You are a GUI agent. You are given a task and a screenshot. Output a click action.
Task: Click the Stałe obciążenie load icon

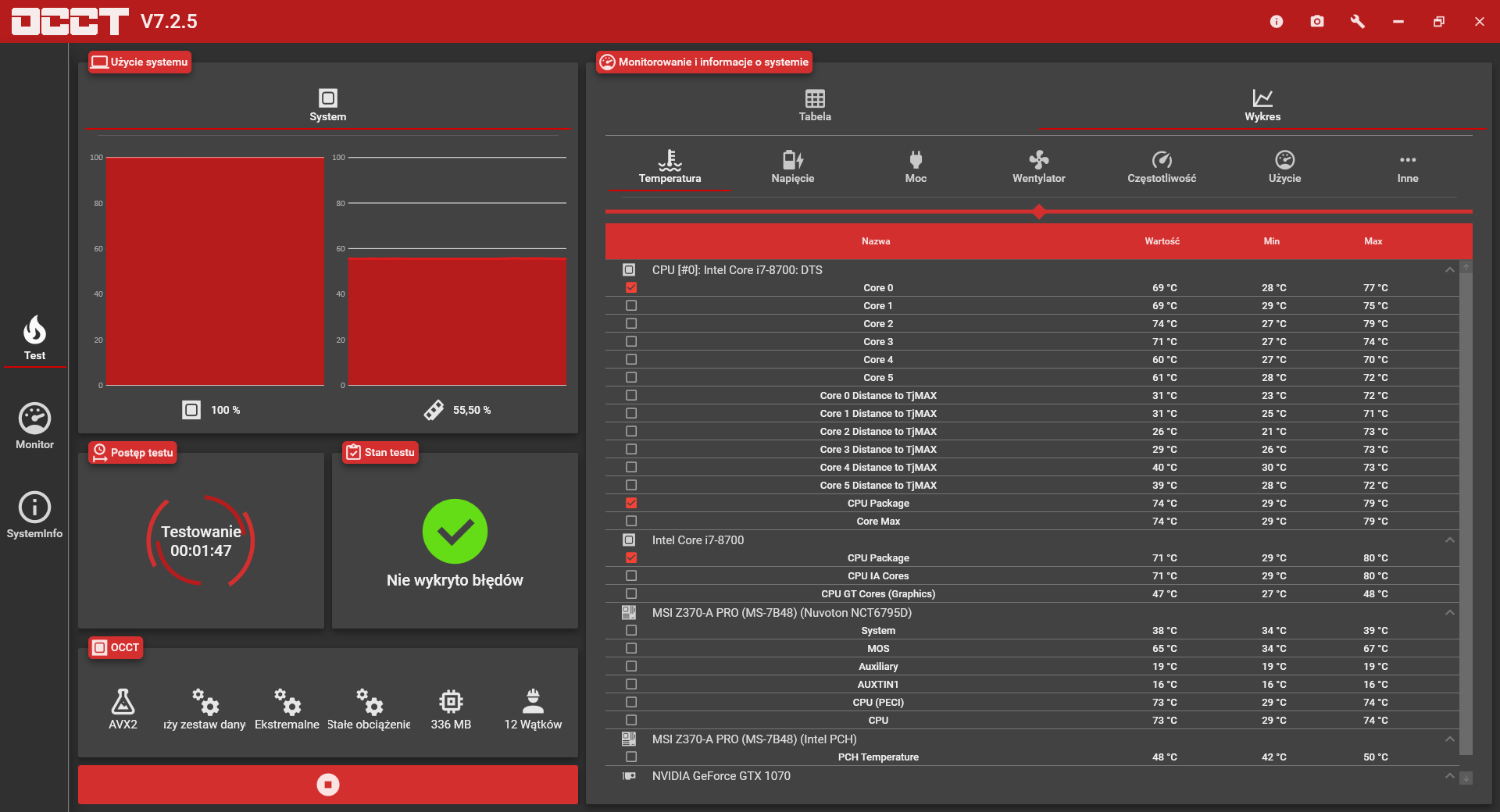pos(370,702)
